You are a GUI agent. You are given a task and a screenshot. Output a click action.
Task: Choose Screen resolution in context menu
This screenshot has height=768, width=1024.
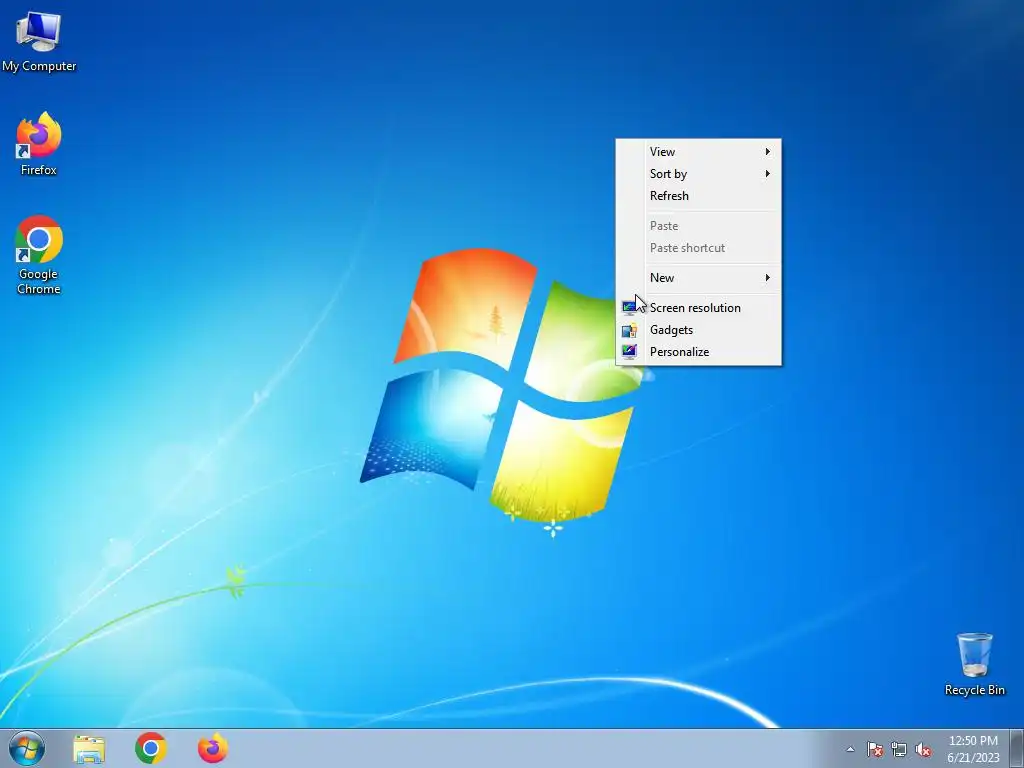698,308
